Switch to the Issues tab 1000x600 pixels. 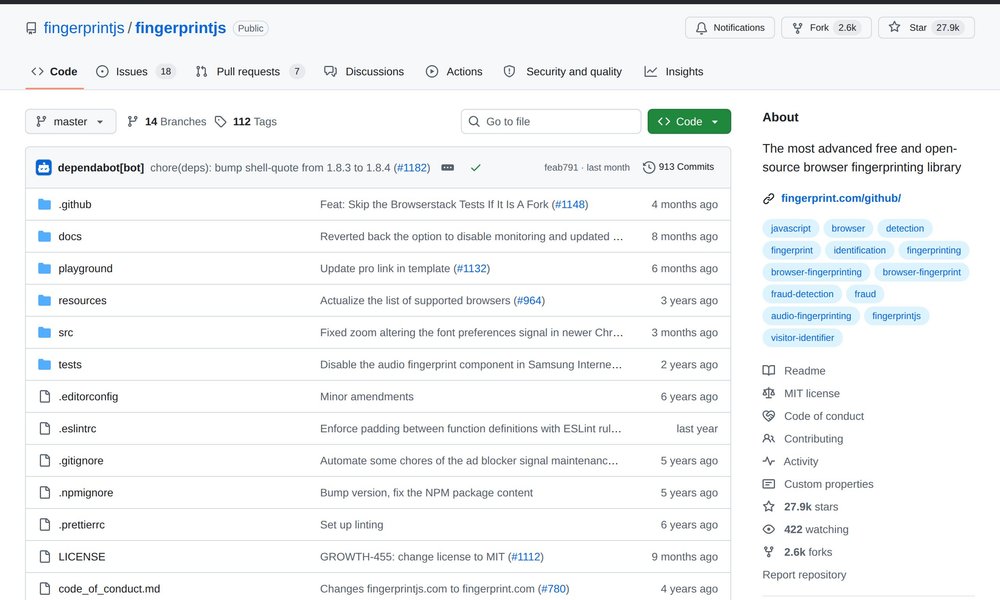135,71
